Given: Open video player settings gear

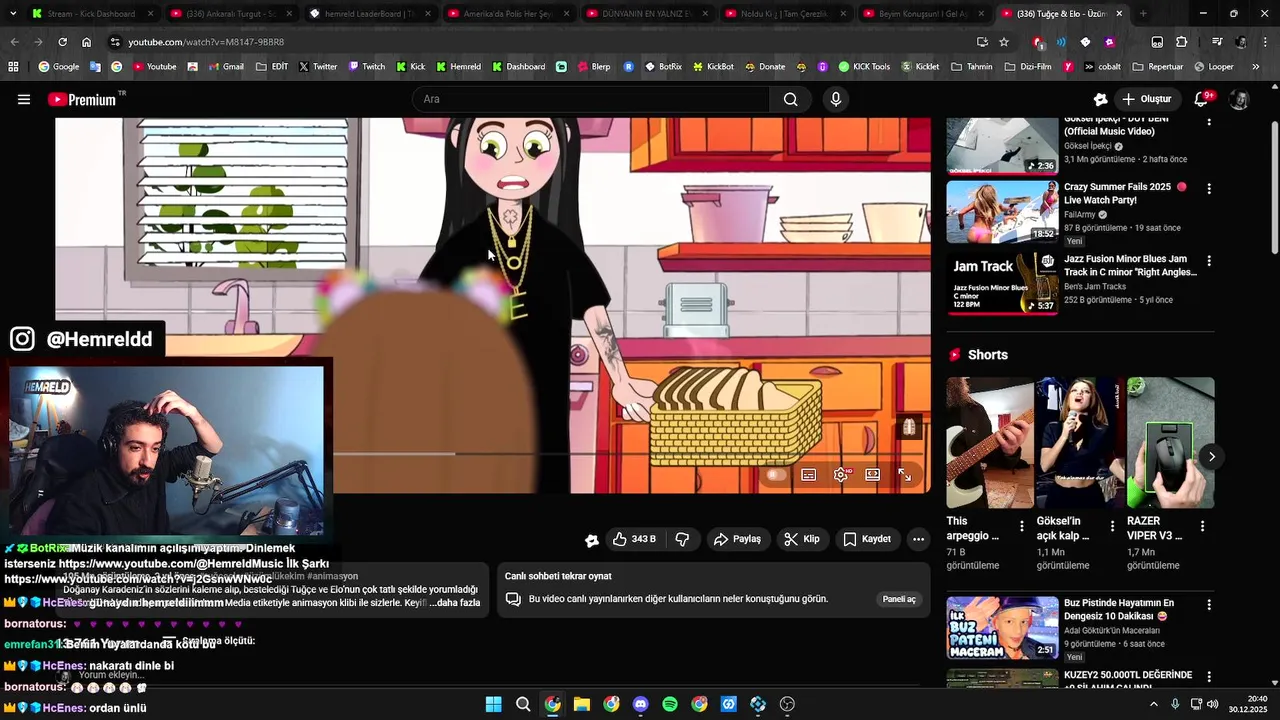Looking at the screenshot, I should click(841, 475).
